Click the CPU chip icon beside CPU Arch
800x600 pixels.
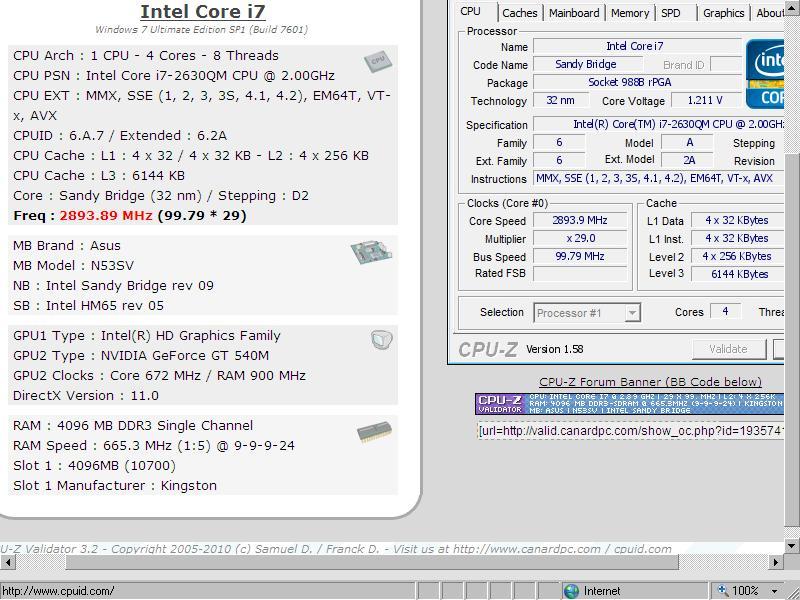point(378,61)
